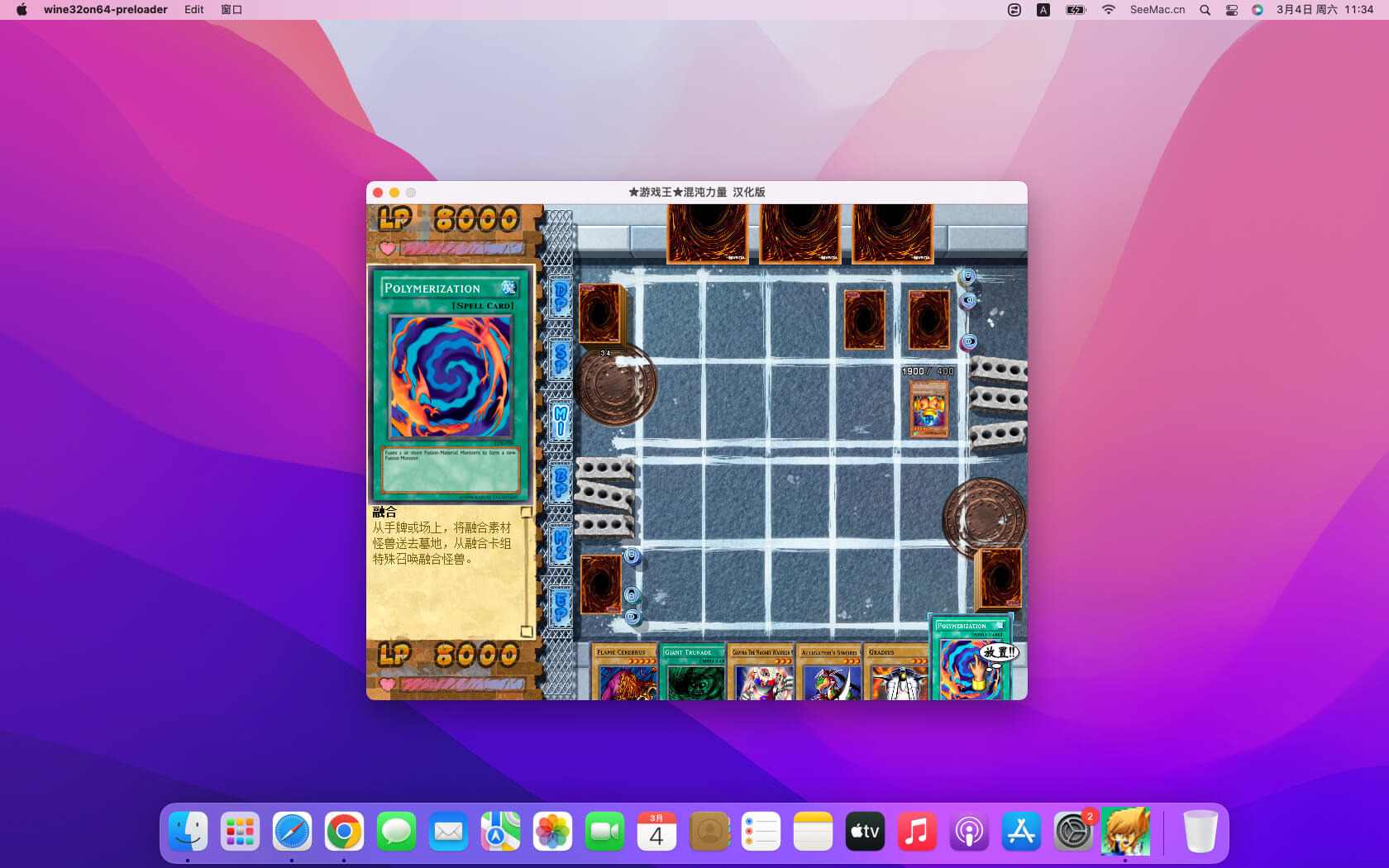Open Google Chrome from the Dock
This screenshot has height=868, width=1389.
[345, 832]
